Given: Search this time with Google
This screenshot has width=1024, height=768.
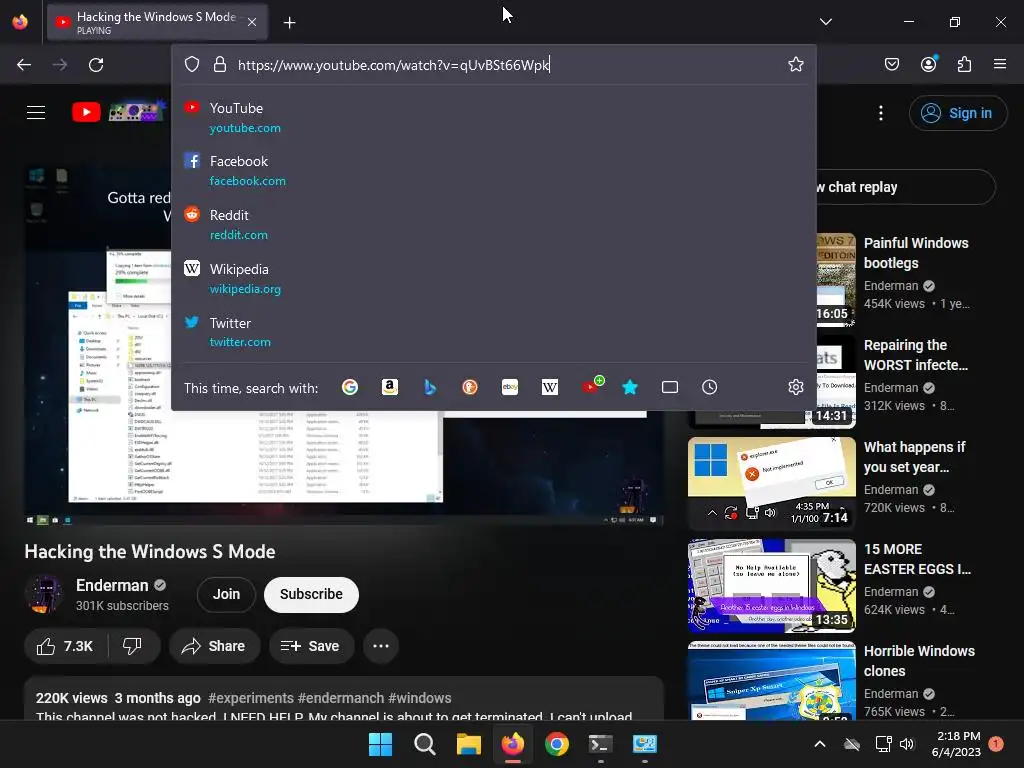Looking at the screenshot, I should click(349, 387).
